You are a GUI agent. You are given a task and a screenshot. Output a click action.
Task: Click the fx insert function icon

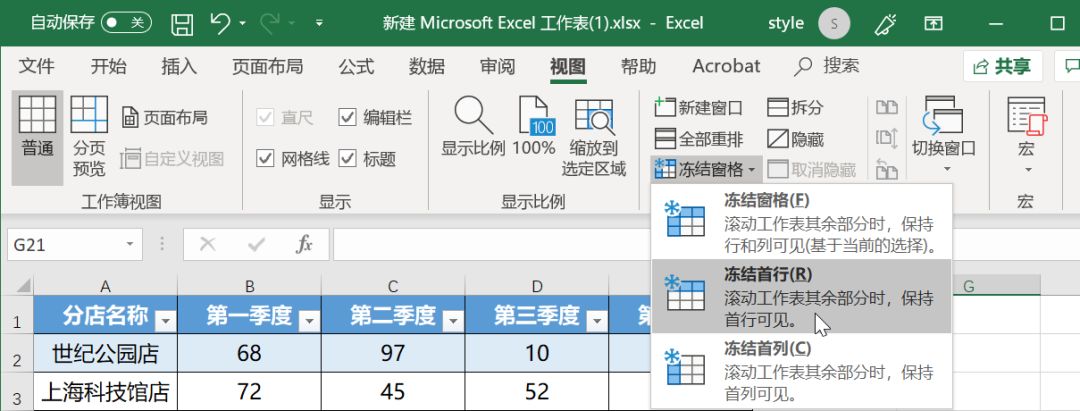pyautogui.click(x=304, y=244)
